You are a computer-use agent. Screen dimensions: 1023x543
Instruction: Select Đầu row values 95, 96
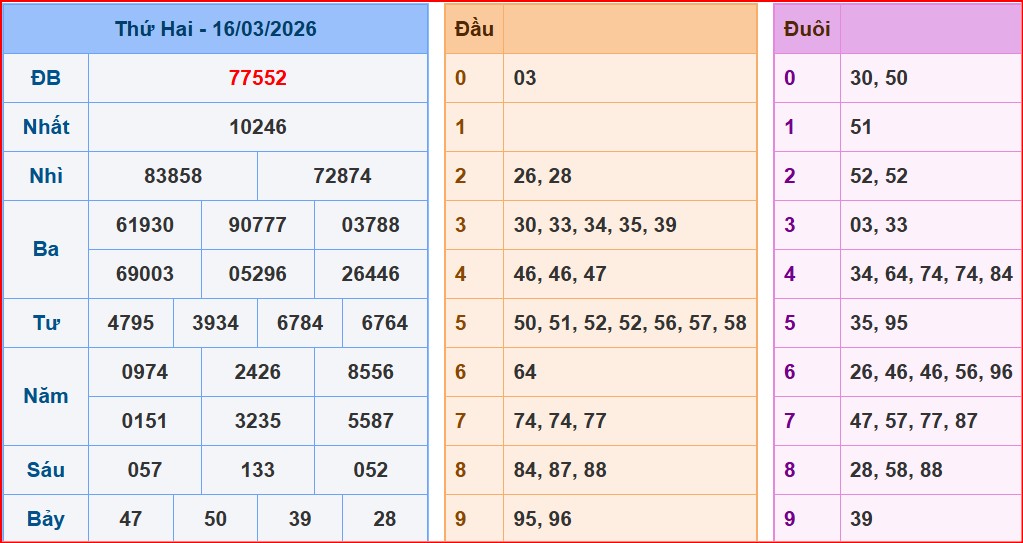[542, 520]
